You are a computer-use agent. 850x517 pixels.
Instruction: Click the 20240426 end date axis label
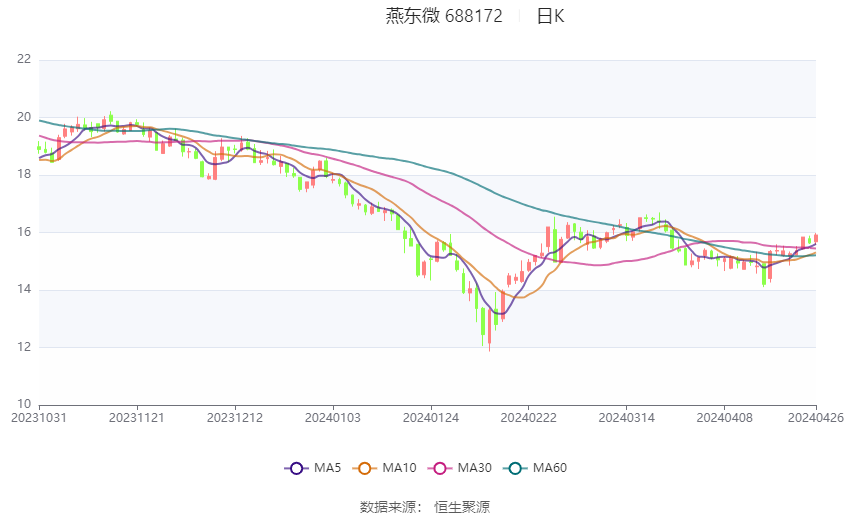pyautogui.click(x=816, y=417)
